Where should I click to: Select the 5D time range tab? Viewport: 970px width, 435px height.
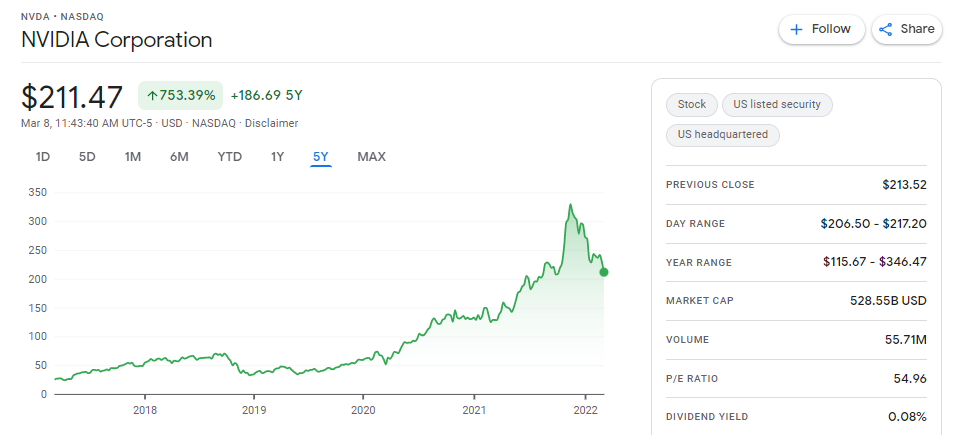pos(87,157)
